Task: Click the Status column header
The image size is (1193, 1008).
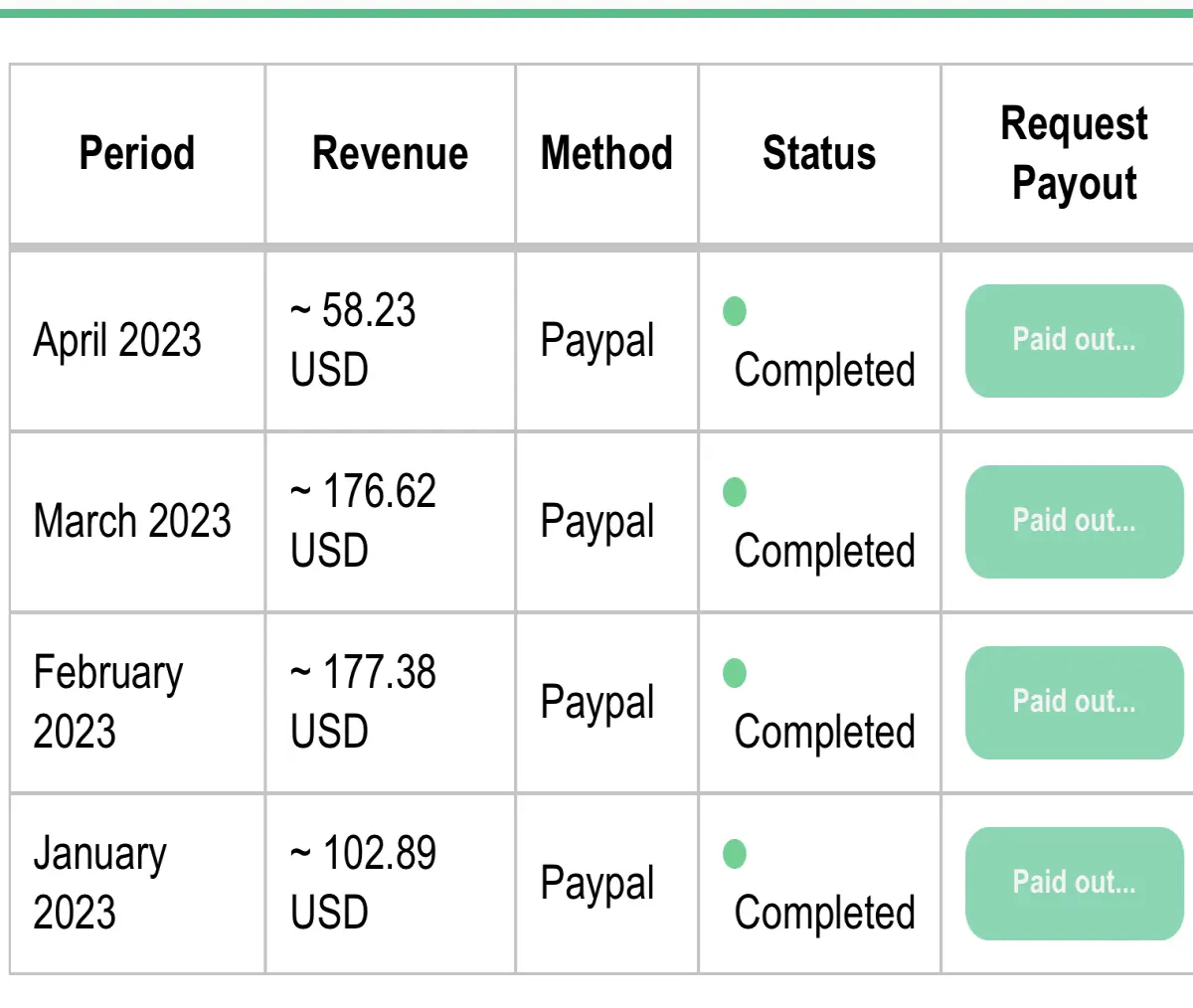Action: tap(819, 154)
